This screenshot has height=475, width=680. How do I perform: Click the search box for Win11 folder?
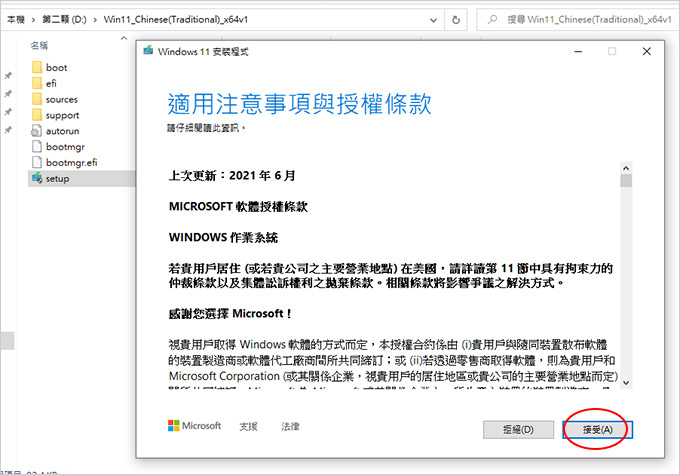(578, 20)
